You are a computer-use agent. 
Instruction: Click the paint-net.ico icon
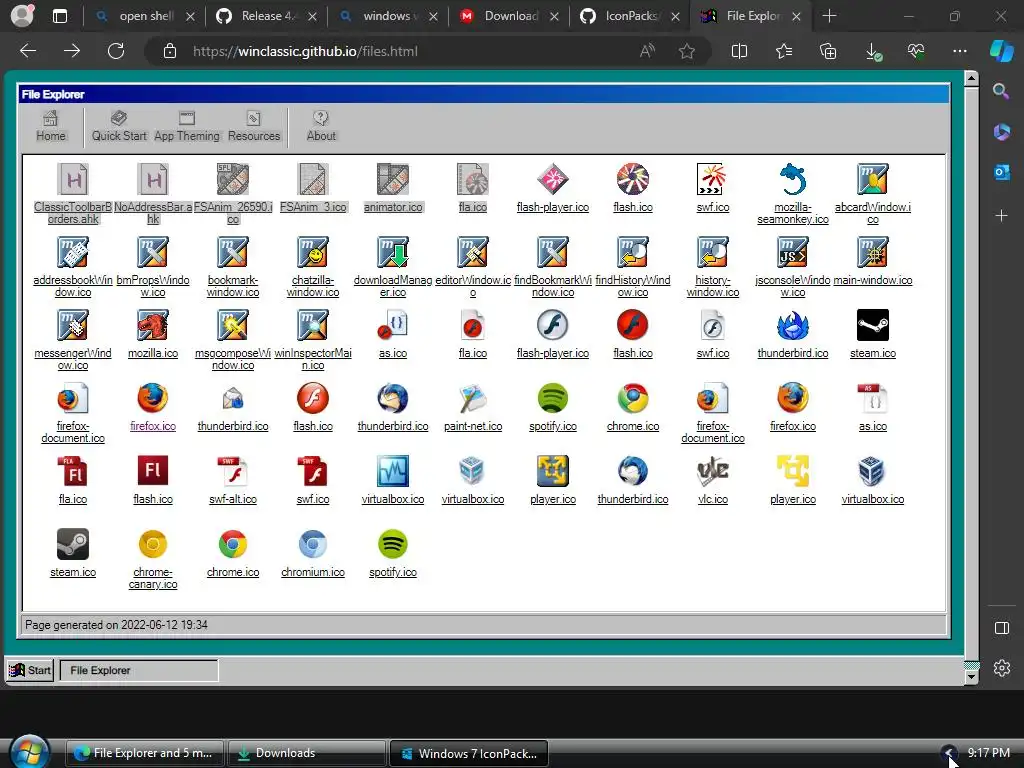click(x=473, y=398)
